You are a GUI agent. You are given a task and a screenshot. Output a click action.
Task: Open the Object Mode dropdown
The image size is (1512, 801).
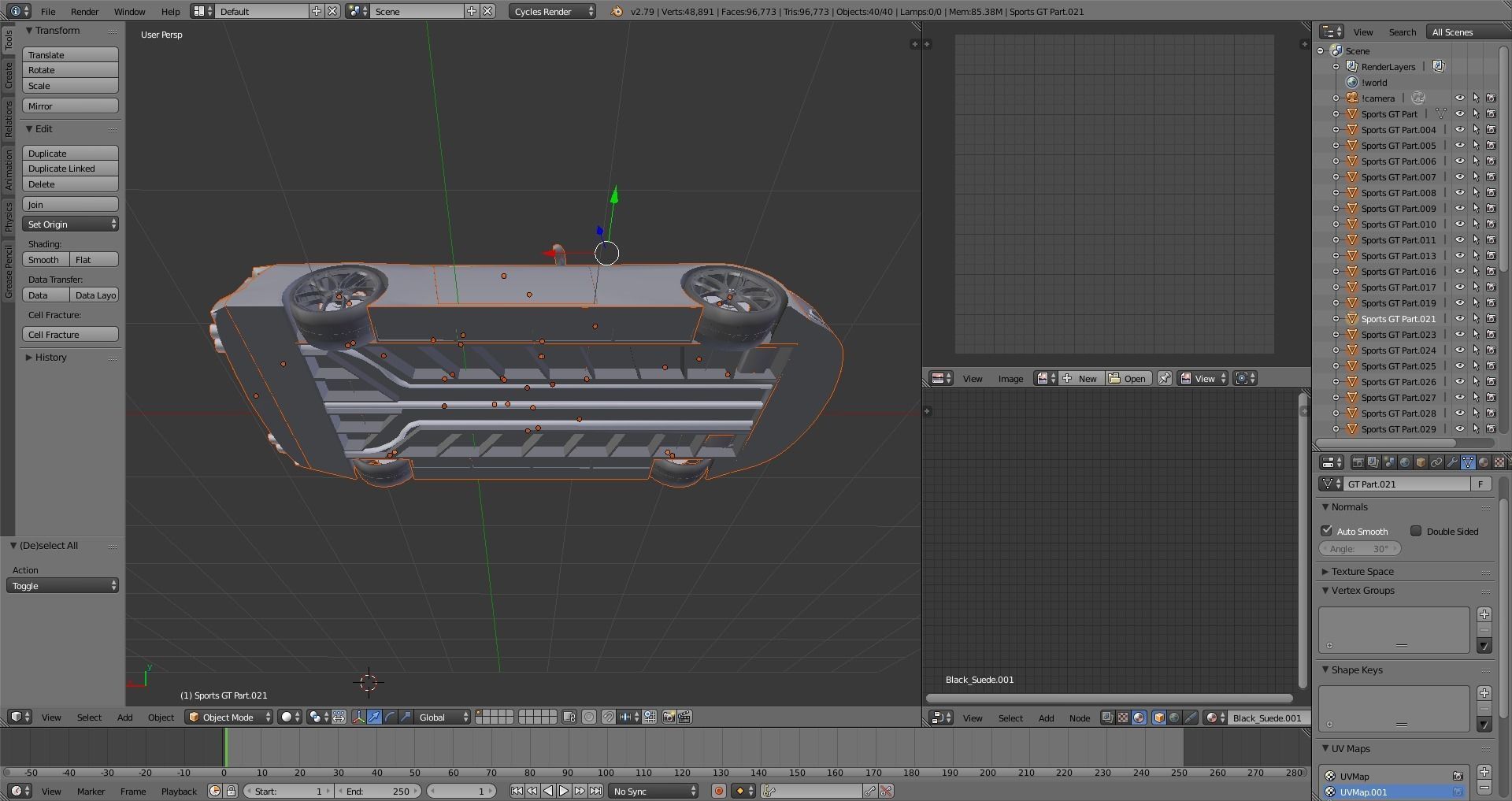click(x=229, y=717)
